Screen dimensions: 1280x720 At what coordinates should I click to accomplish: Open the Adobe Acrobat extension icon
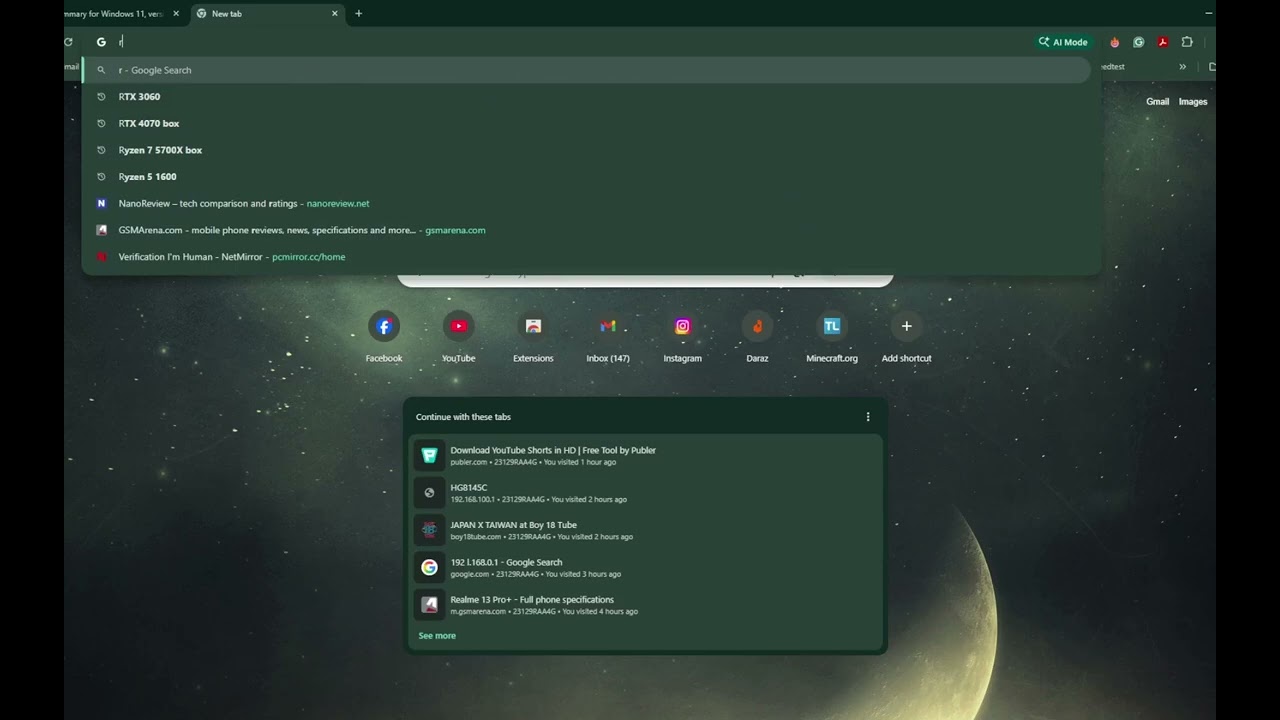pos(1163,42)
